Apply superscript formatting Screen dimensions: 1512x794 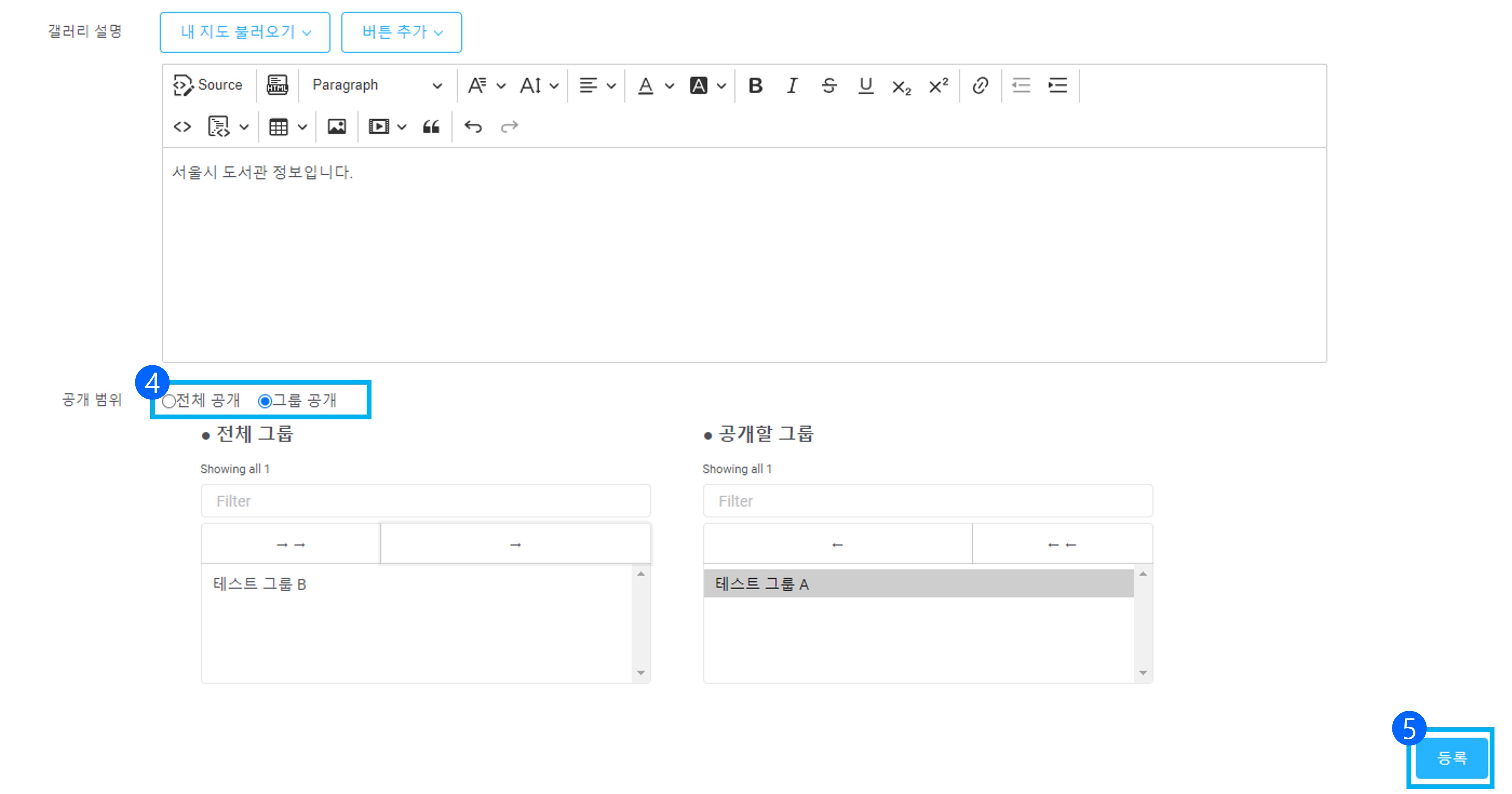[x=938, y=86]
